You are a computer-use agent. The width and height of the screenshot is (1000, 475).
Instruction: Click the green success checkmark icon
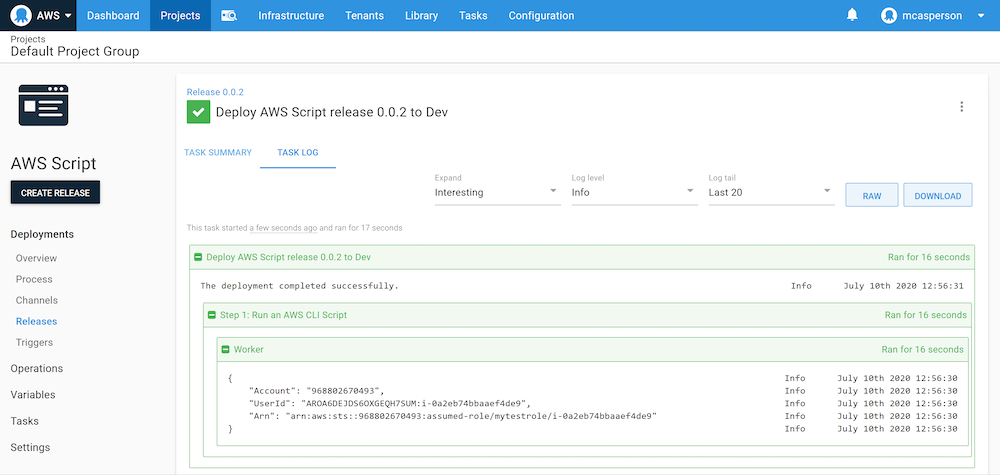point(198,112)
